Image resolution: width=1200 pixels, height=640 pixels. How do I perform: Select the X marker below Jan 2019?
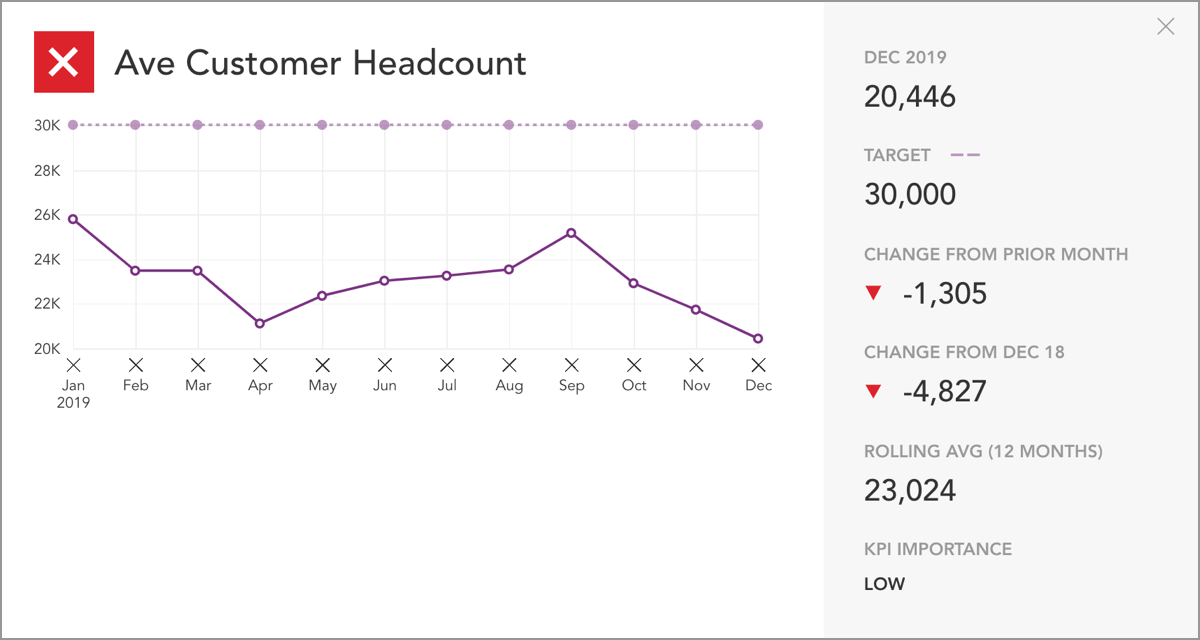tap(71, 364)
